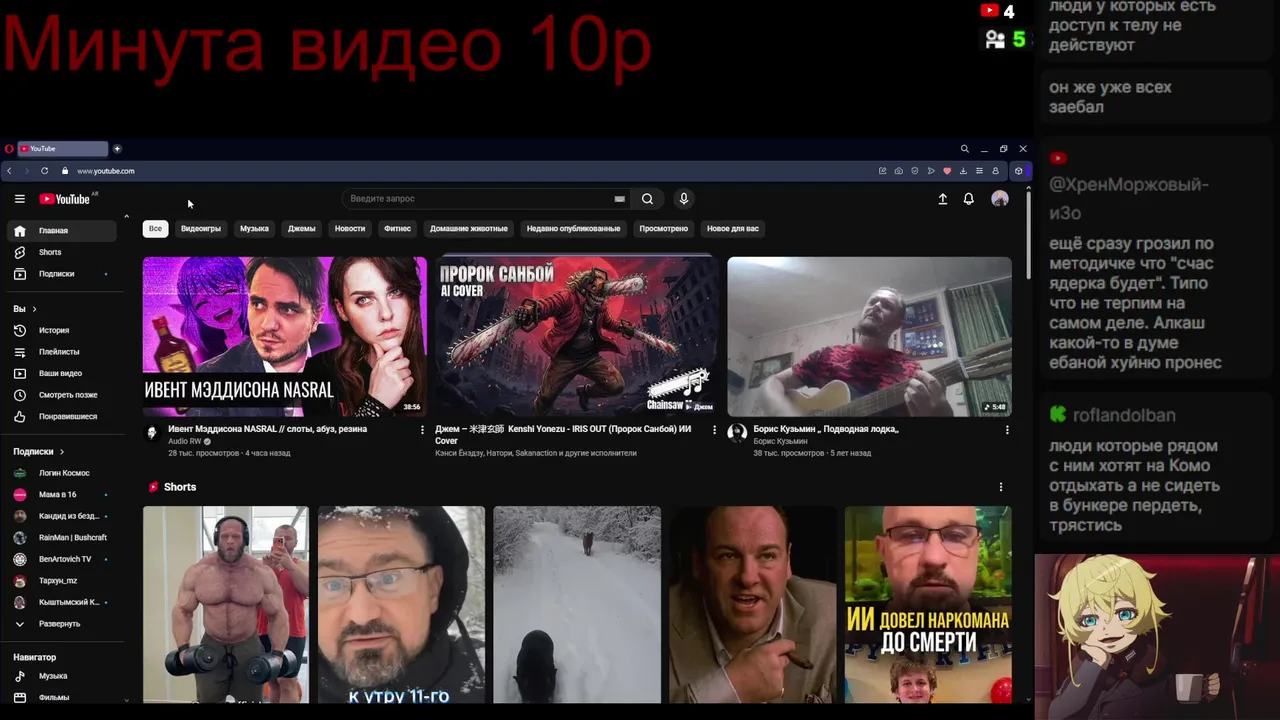Open Логин Космос channel subscription
Viewport: 1280px width, 720px height.
(x=62, y=473)
